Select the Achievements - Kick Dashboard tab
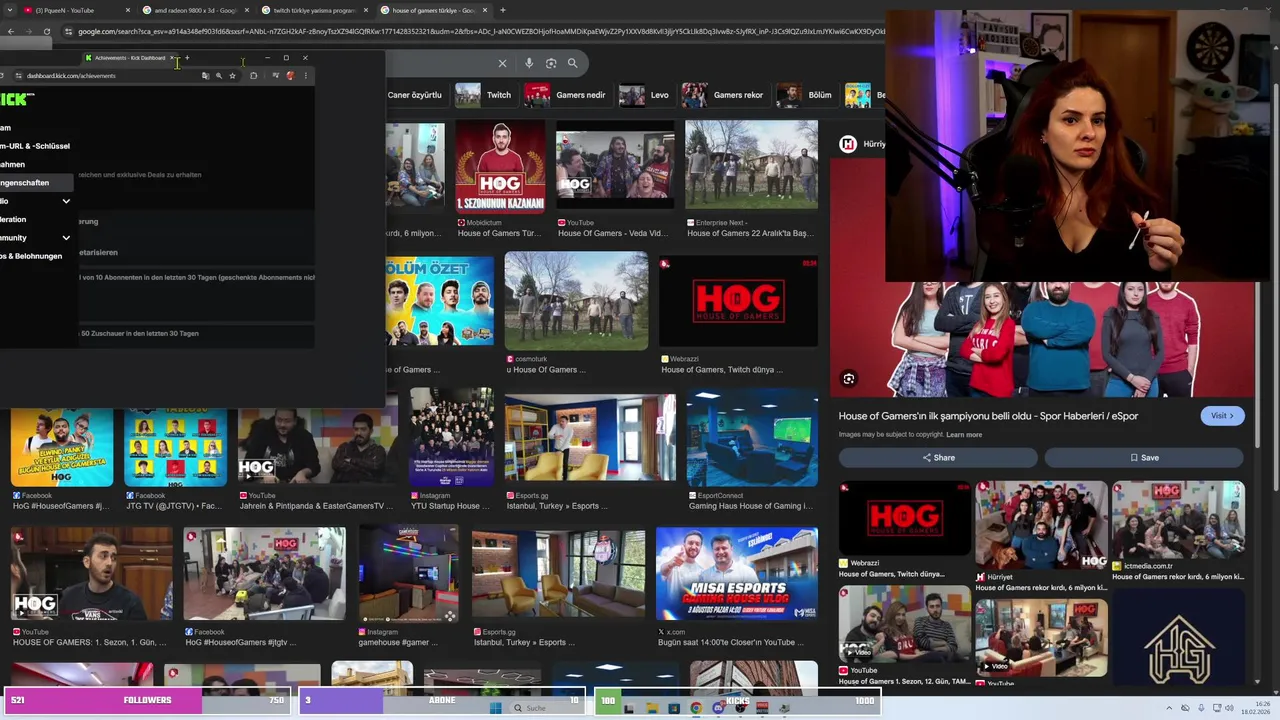This screenshot has width=1280, height=720. pos(130,58)
